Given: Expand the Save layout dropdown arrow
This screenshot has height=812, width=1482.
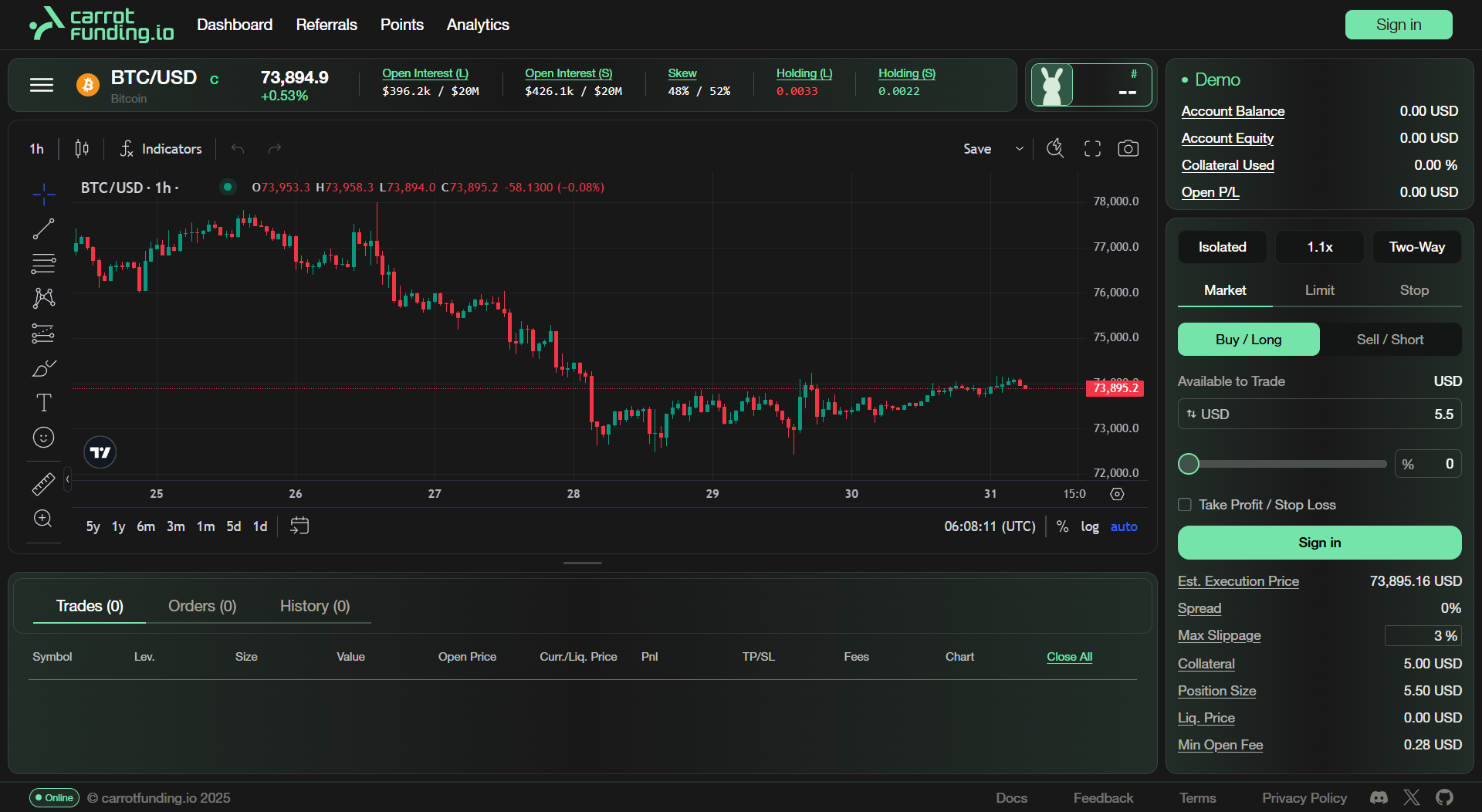Looking at the screenshot, I should tap(1020, 149).
